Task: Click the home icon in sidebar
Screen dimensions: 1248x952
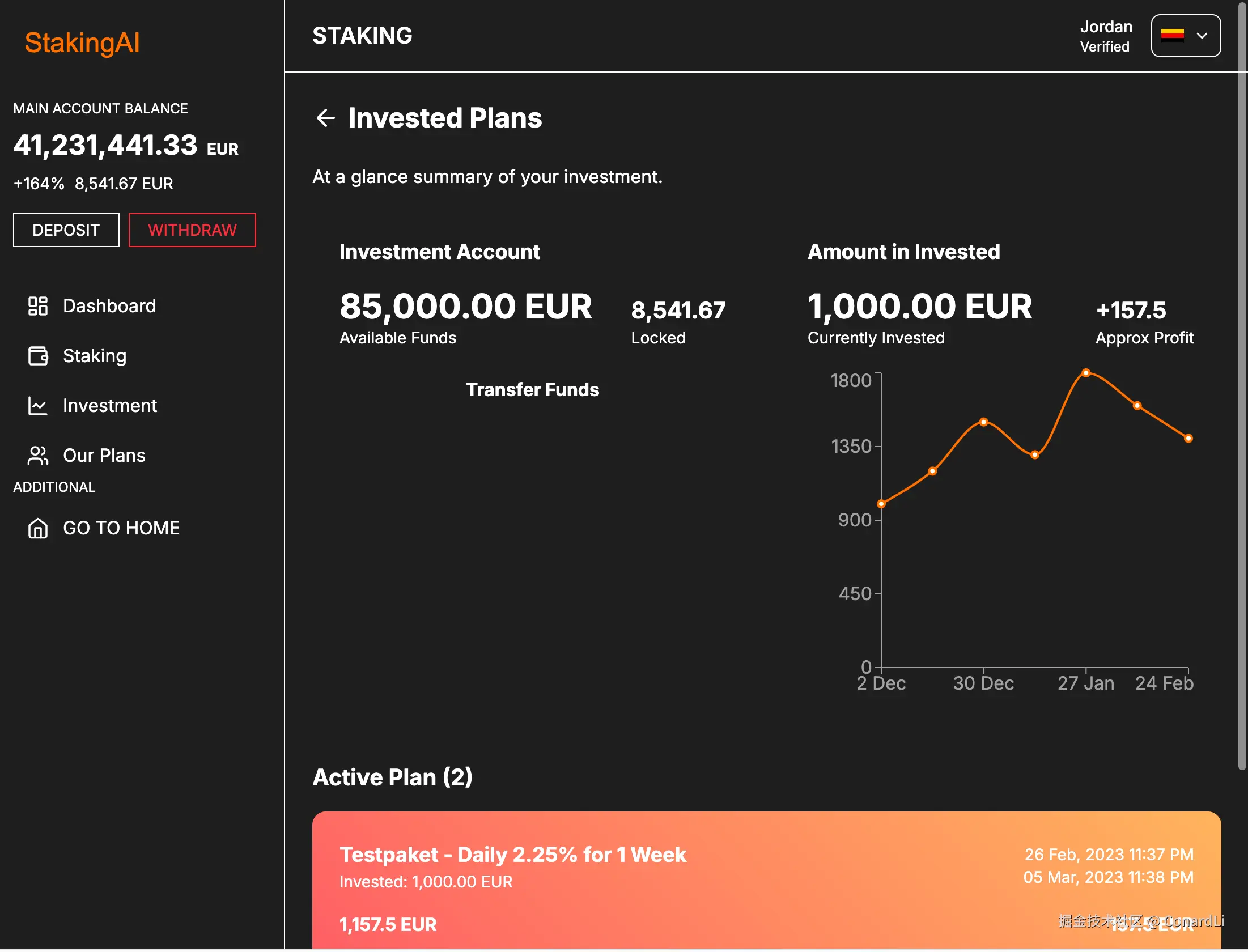Action: (x=38, y=528)
